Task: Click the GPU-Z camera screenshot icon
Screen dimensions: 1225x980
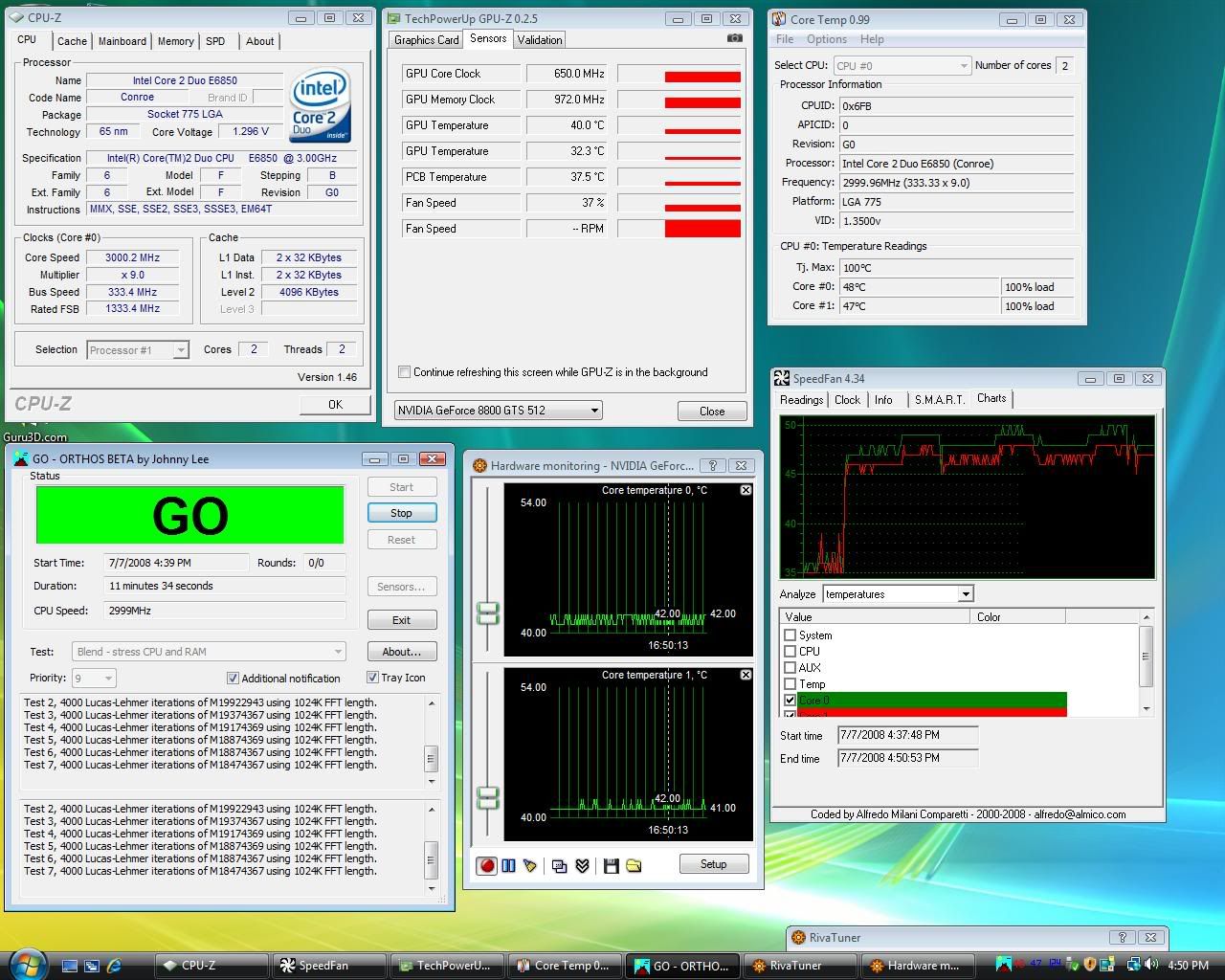Action: pos(734,38)
